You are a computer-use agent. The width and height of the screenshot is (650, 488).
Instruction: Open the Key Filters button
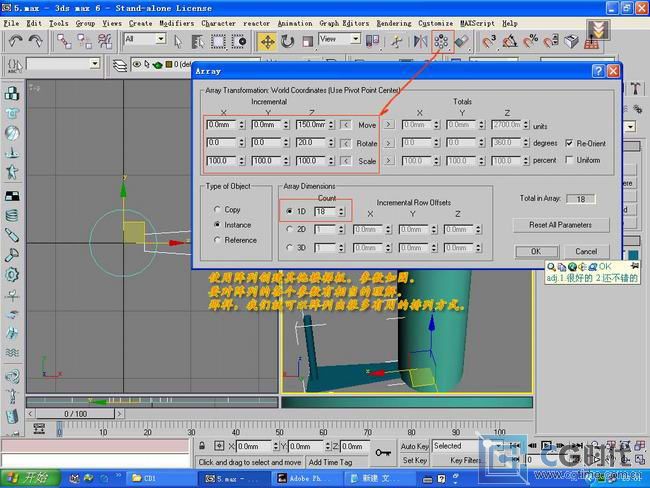[466, 460]
